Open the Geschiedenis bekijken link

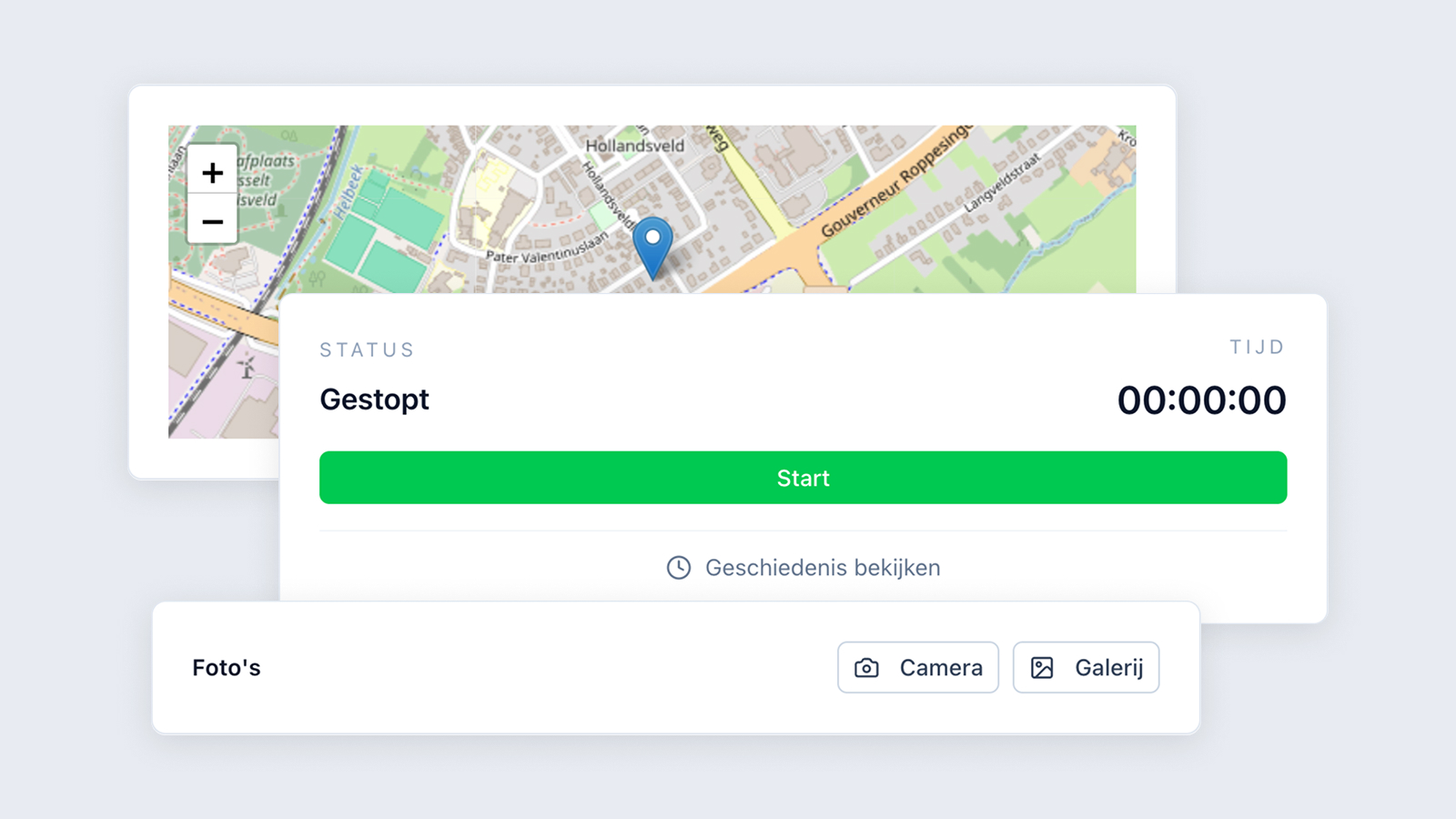click(804, 568)
